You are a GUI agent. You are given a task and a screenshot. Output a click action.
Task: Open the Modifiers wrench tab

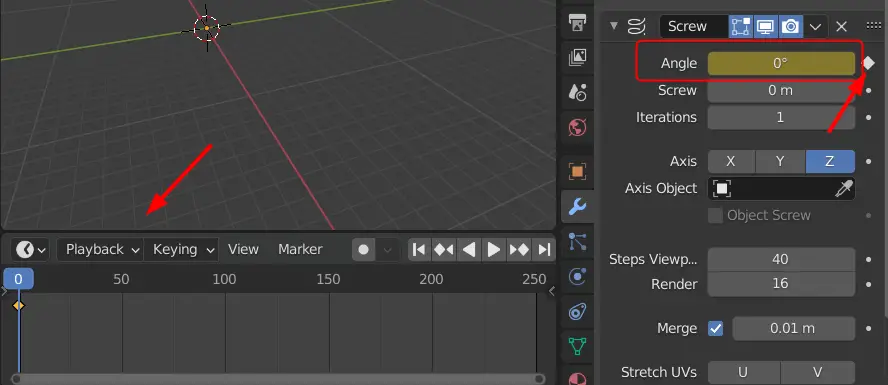[x=577, y=207]
